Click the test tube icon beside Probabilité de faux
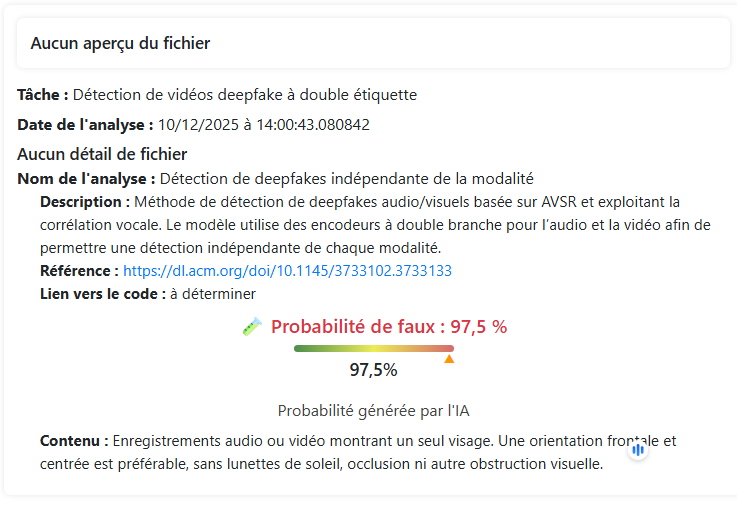 pyautogui.click(x=252, y=327)
